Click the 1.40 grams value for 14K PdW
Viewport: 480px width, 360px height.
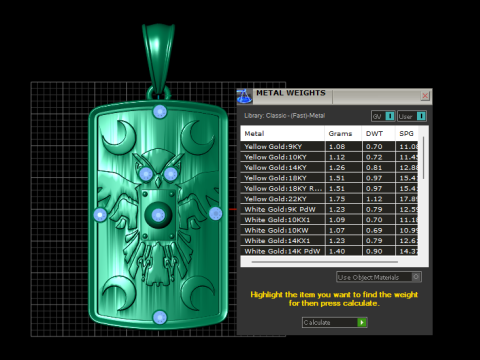coord(337,251)
